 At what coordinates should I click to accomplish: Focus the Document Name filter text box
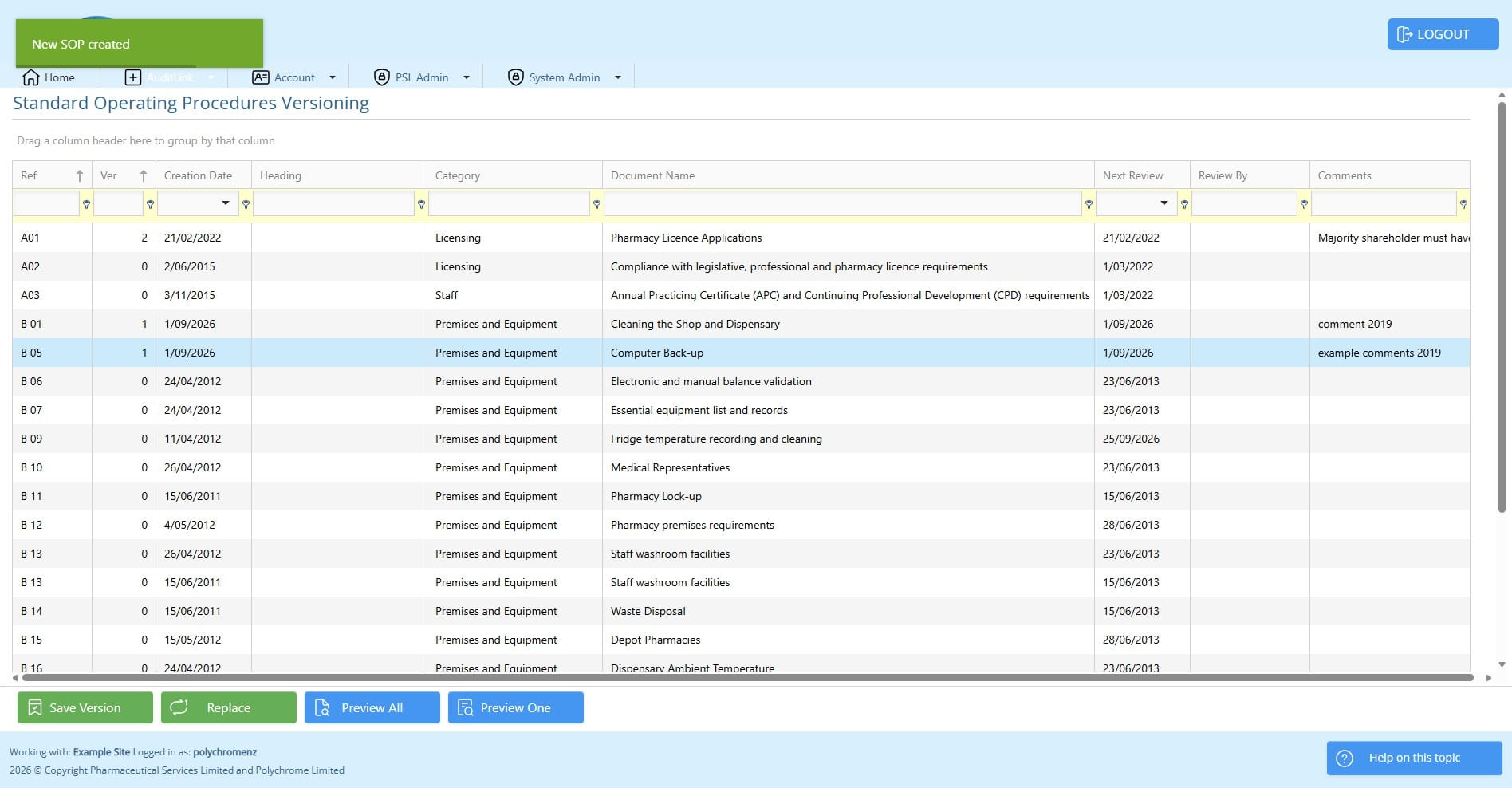coord(843,203)
